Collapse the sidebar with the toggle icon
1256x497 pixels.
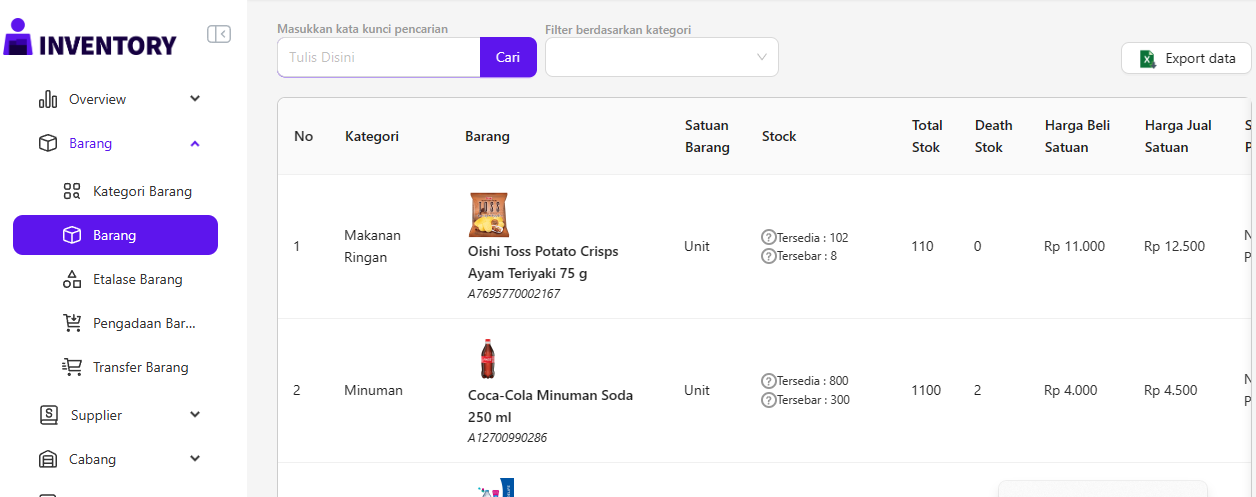tap(219, 35)
